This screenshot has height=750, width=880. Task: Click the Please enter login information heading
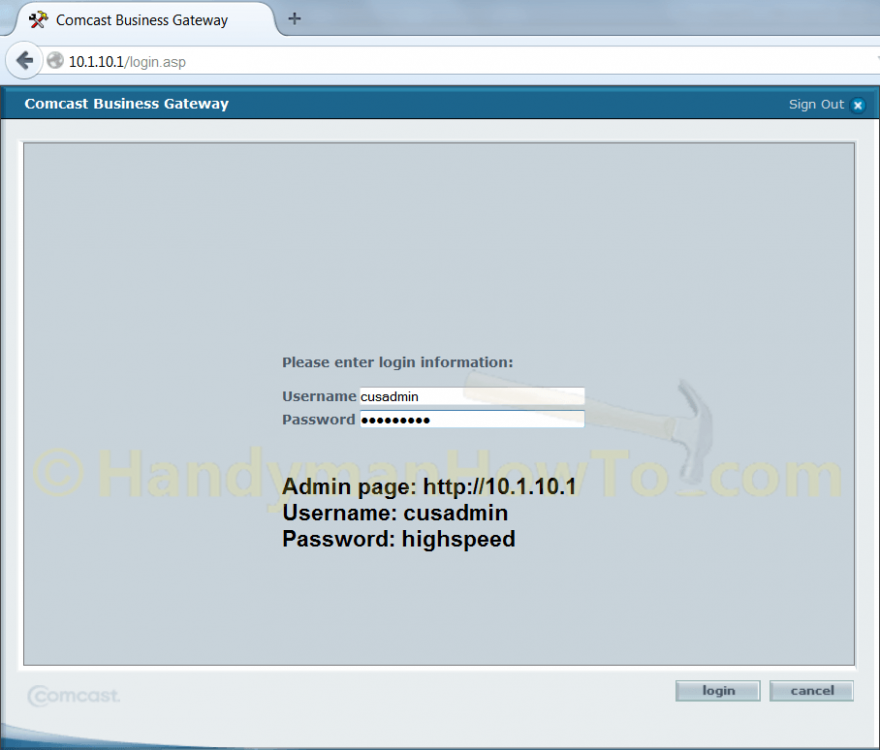[x=397, y=362]
